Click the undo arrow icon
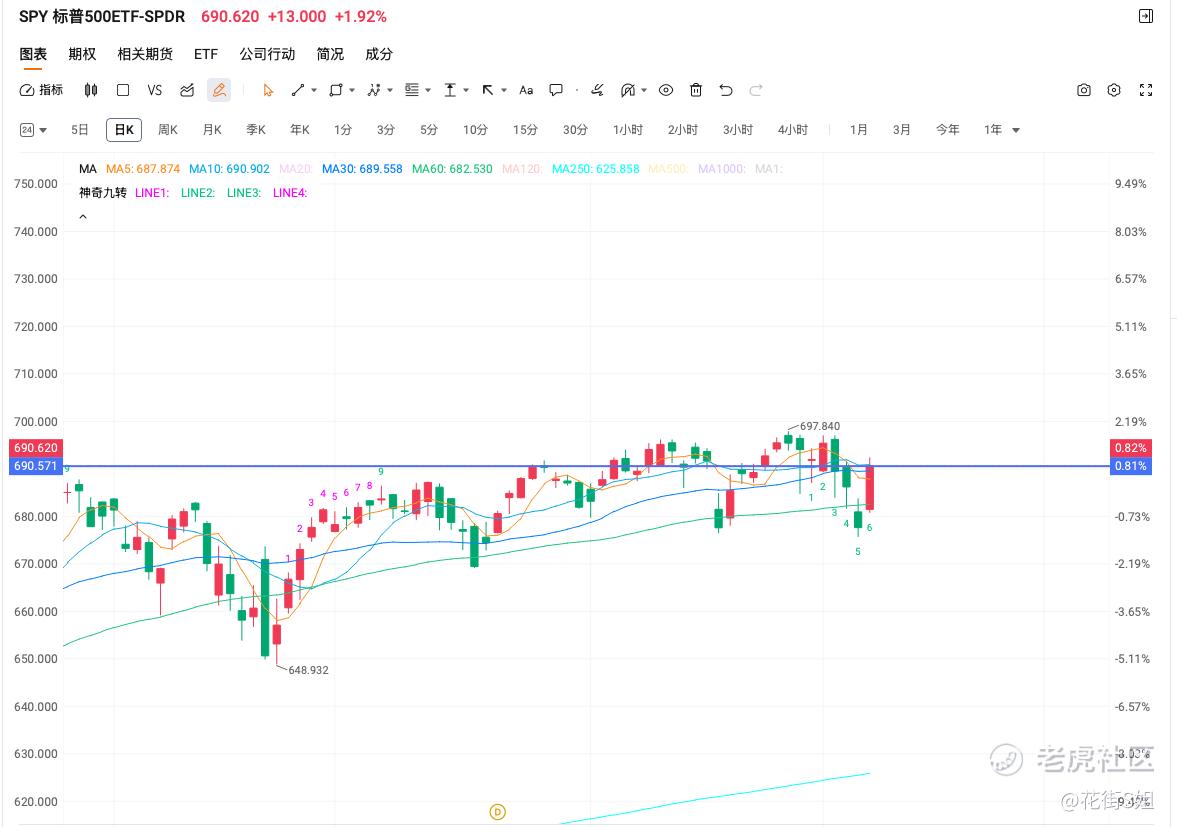The width and height of the screenshot is (1177, 827). tap(726, 90)
